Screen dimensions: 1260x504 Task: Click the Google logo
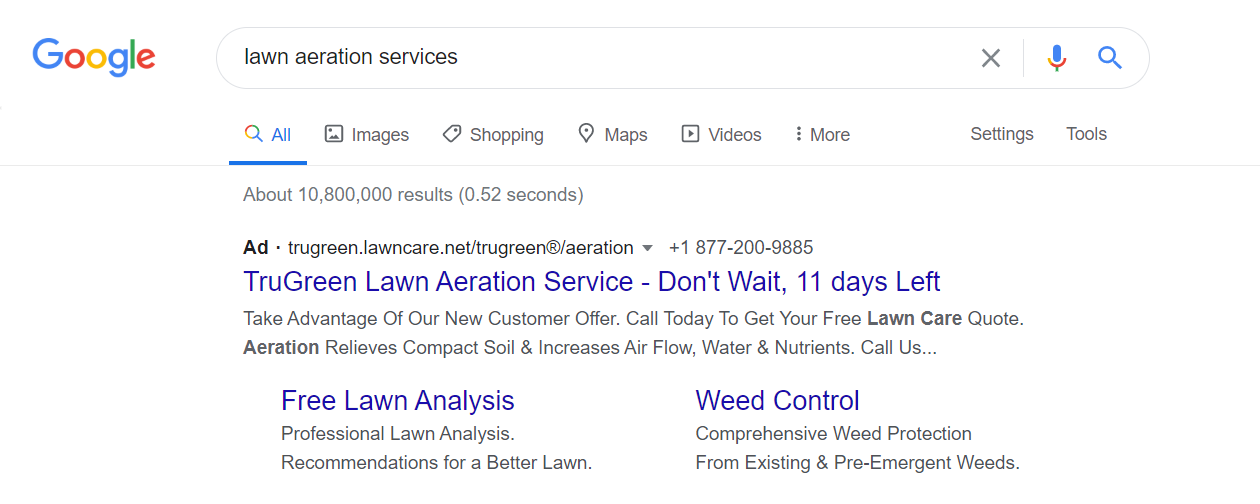pos(94,58)
